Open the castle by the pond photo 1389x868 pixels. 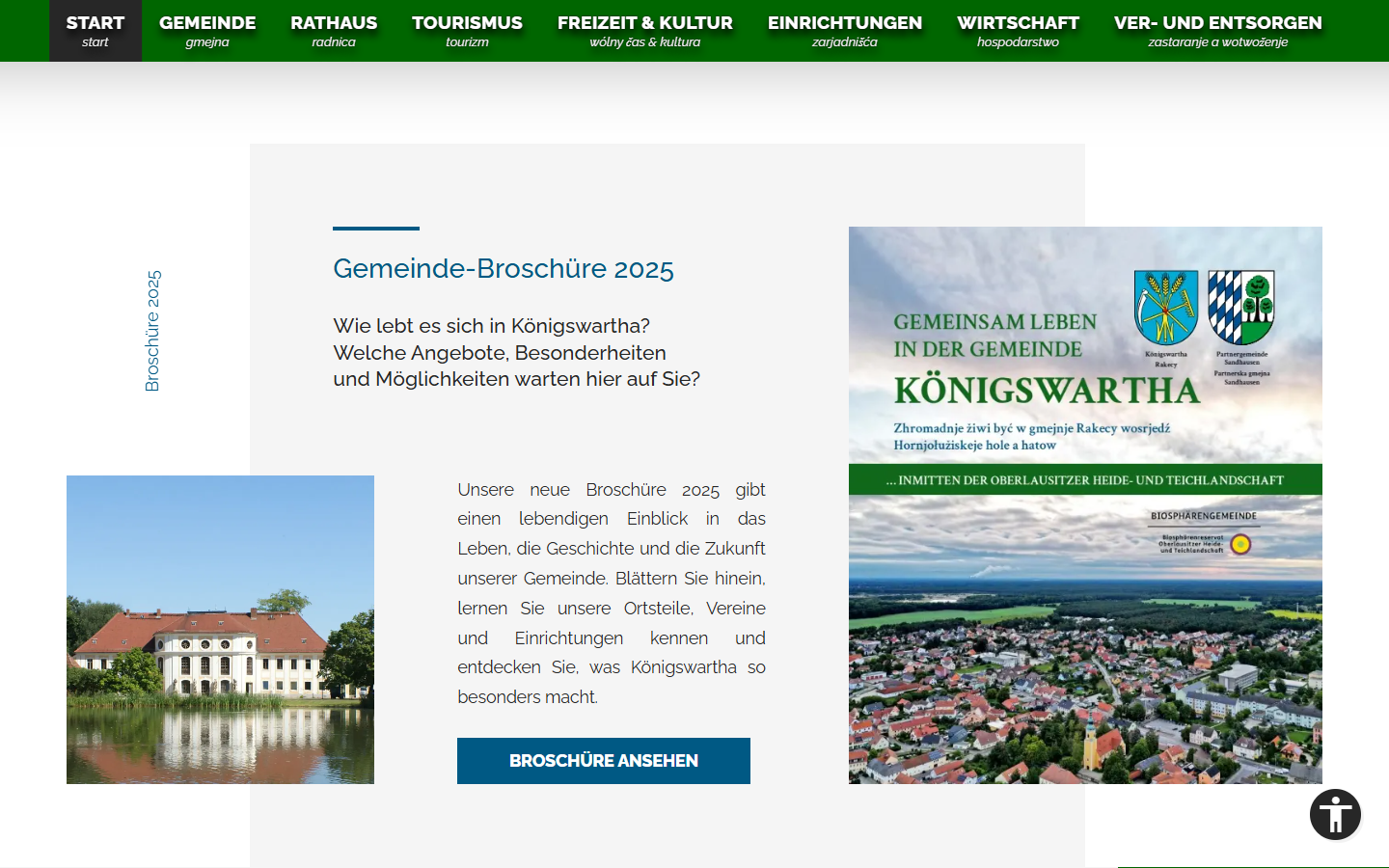click(220, 629)
